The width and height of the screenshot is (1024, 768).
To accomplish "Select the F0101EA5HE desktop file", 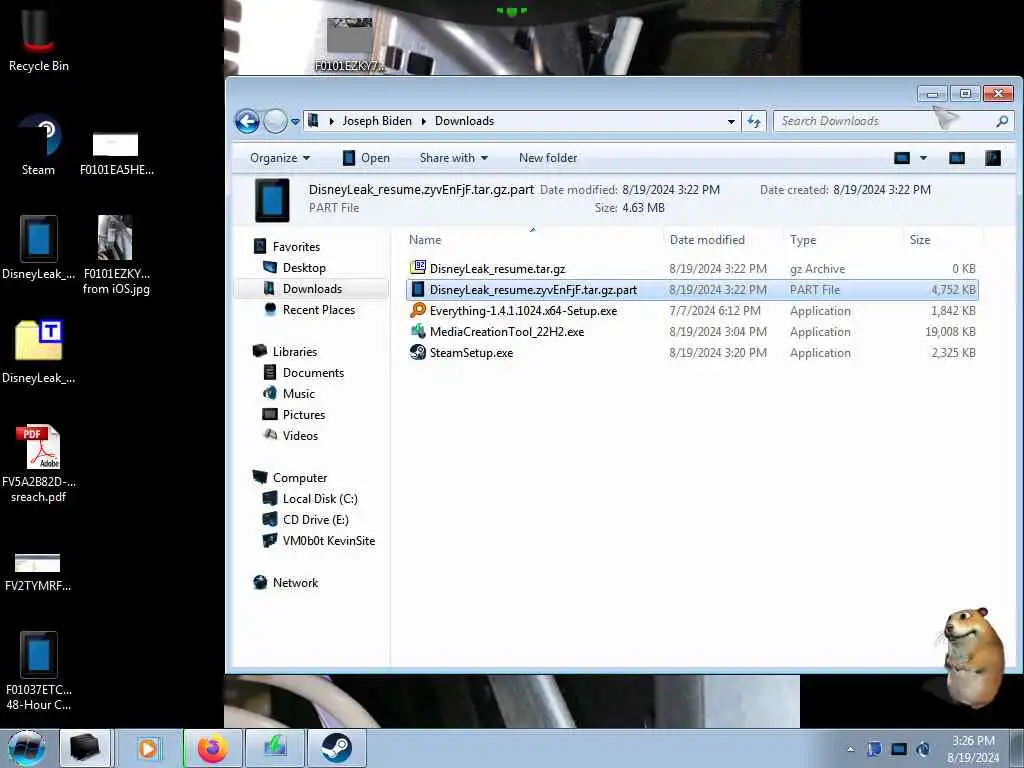I will point(116,153).
